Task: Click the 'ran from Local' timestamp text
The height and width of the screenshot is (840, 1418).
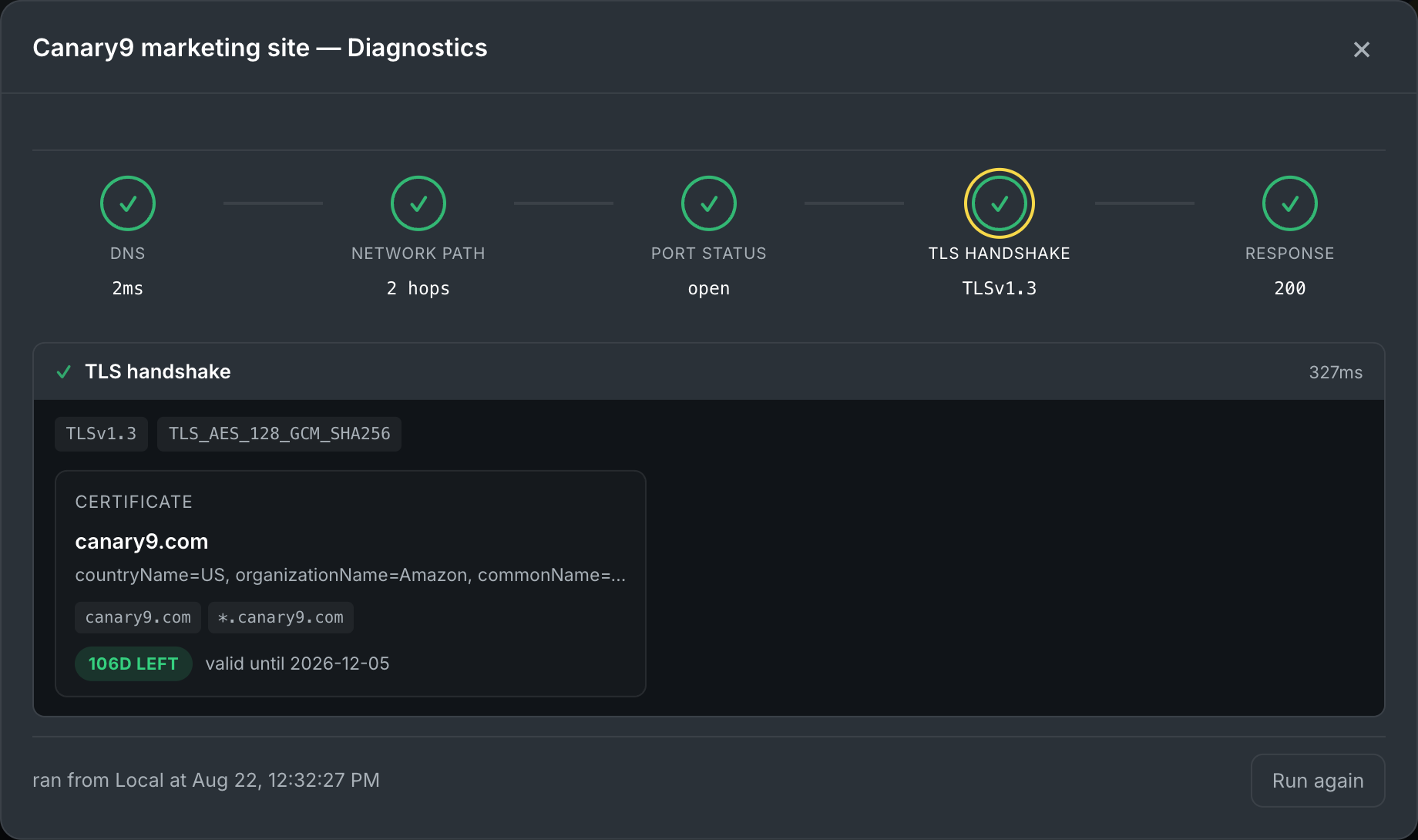Action: [x=206, y=780]
